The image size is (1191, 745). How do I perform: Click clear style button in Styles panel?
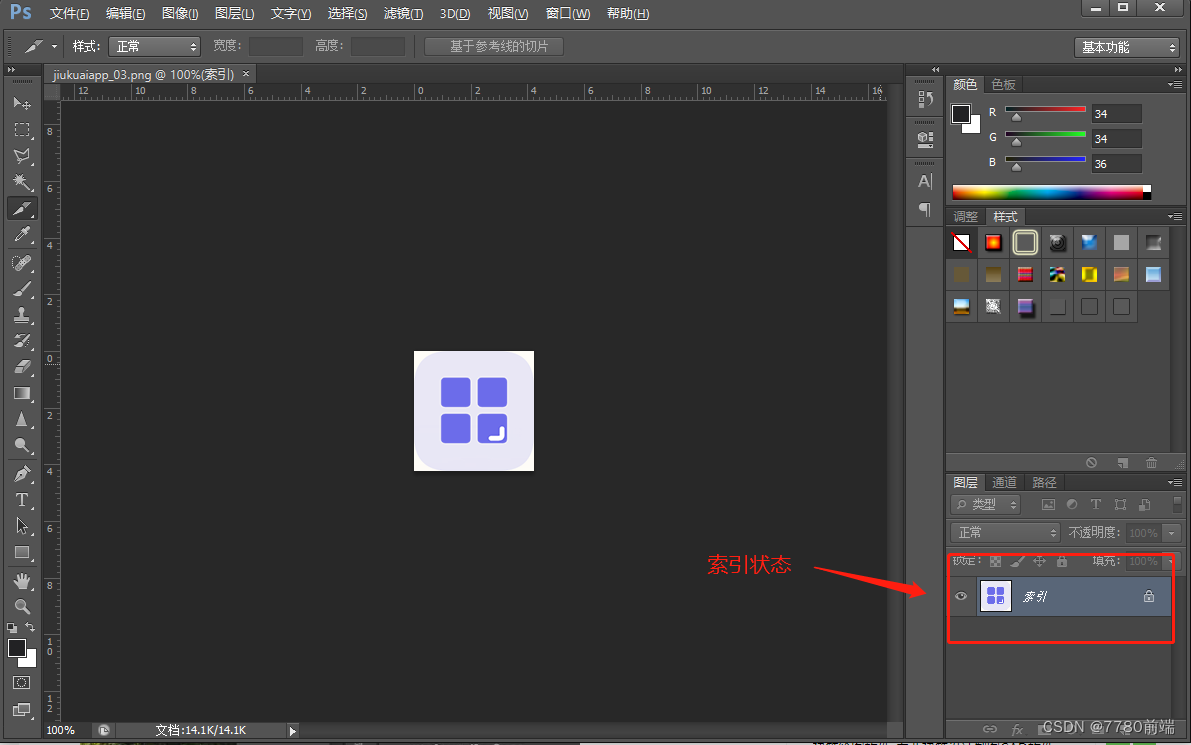click(1091, 462)
